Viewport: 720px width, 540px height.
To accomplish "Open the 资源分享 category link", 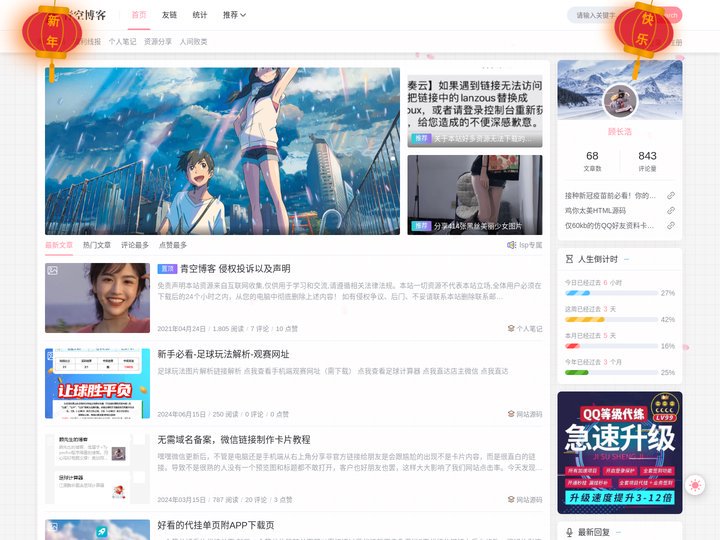I will [x=158, y=42].
